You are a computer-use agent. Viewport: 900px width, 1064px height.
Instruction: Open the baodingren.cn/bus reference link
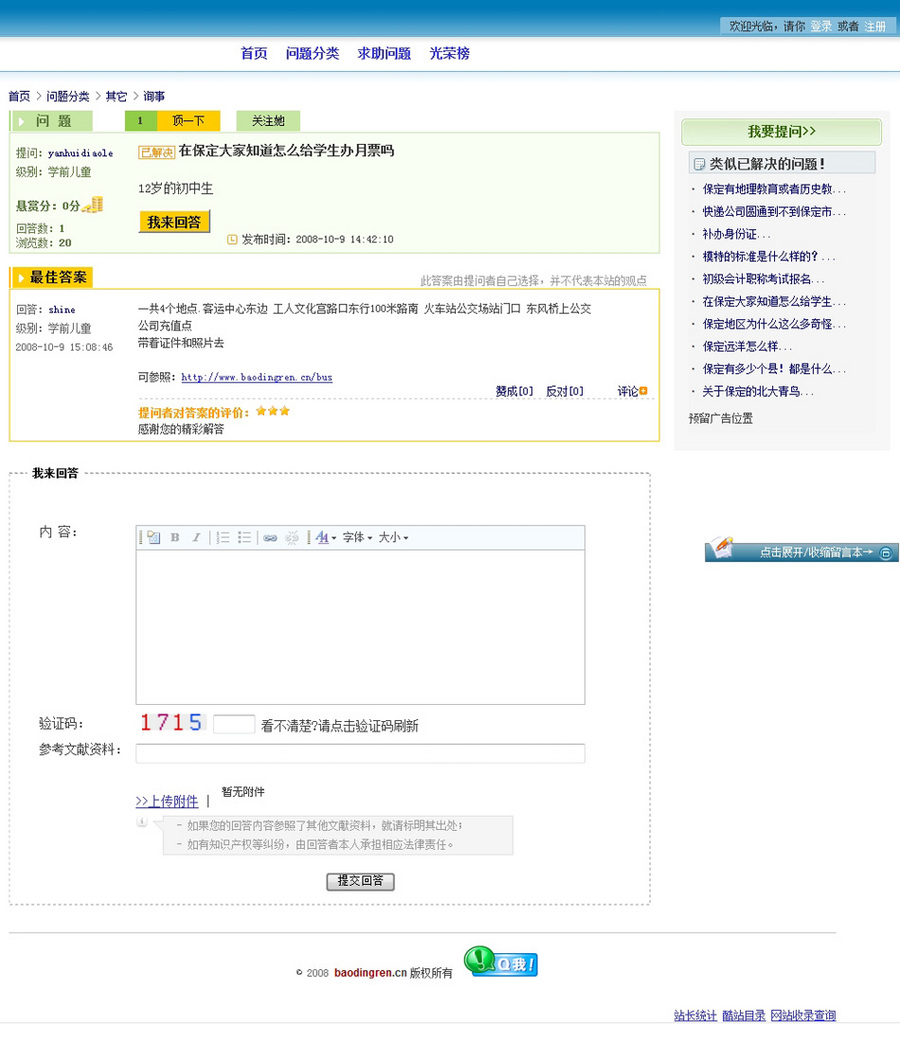(x=257, y=377)
